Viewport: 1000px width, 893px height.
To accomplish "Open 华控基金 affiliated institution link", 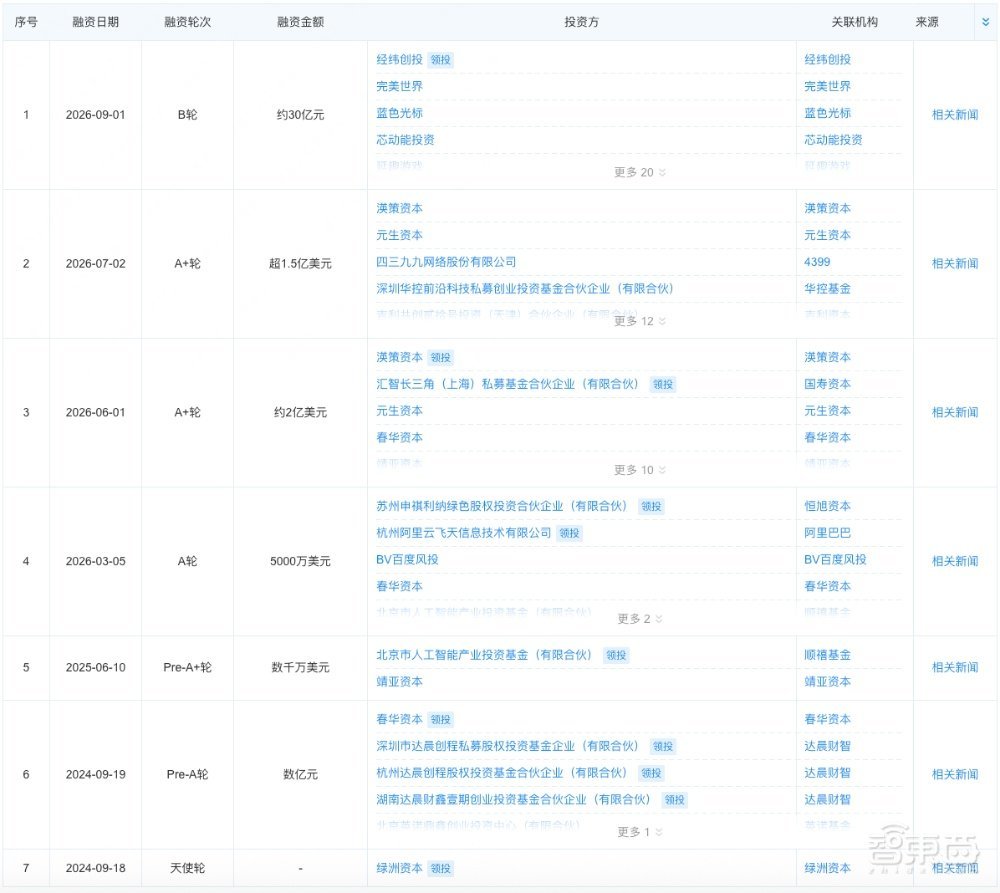I will [x=827, y=288].
